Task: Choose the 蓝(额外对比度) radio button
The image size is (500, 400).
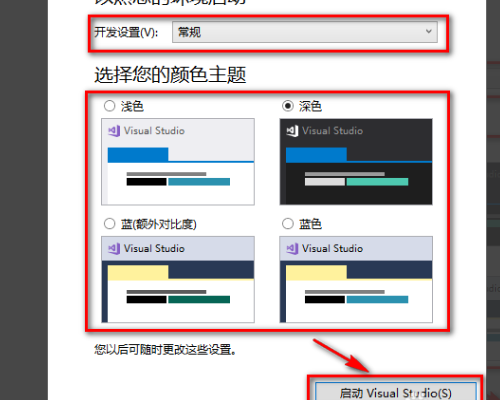Action: [109, 224]
